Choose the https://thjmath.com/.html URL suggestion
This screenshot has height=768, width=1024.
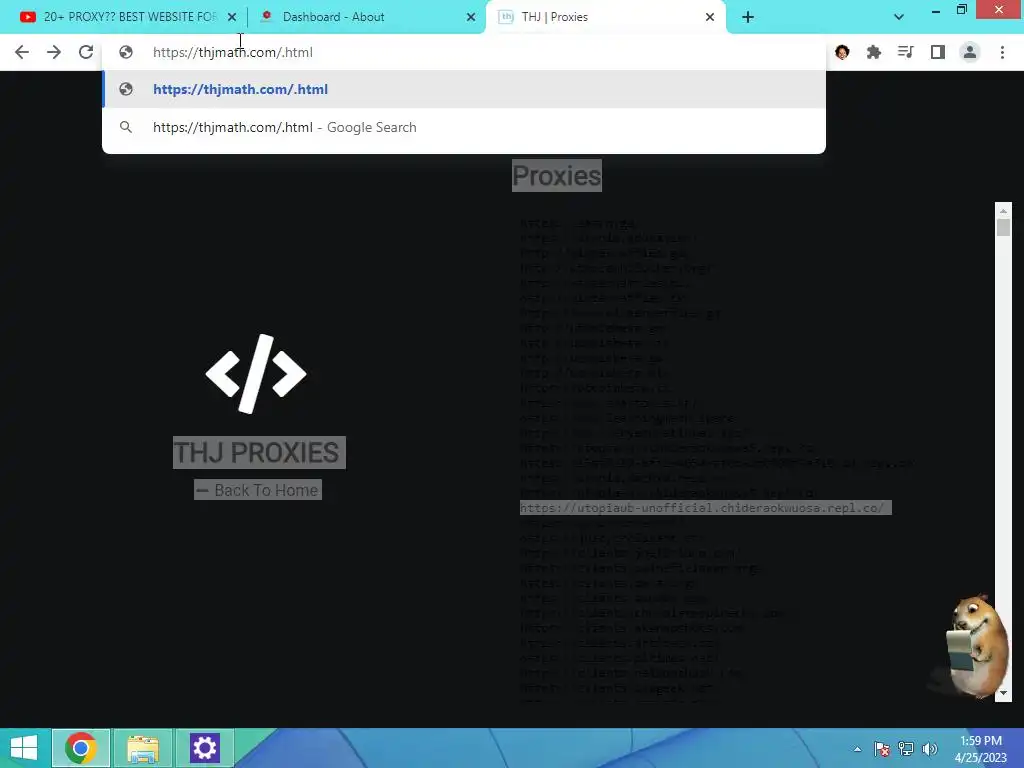(x=464, y=89)
